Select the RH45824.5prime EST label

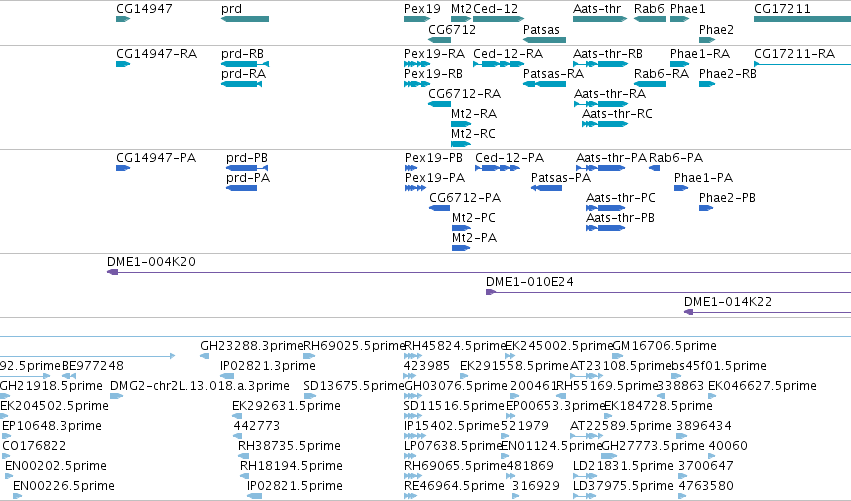point(455,346)
